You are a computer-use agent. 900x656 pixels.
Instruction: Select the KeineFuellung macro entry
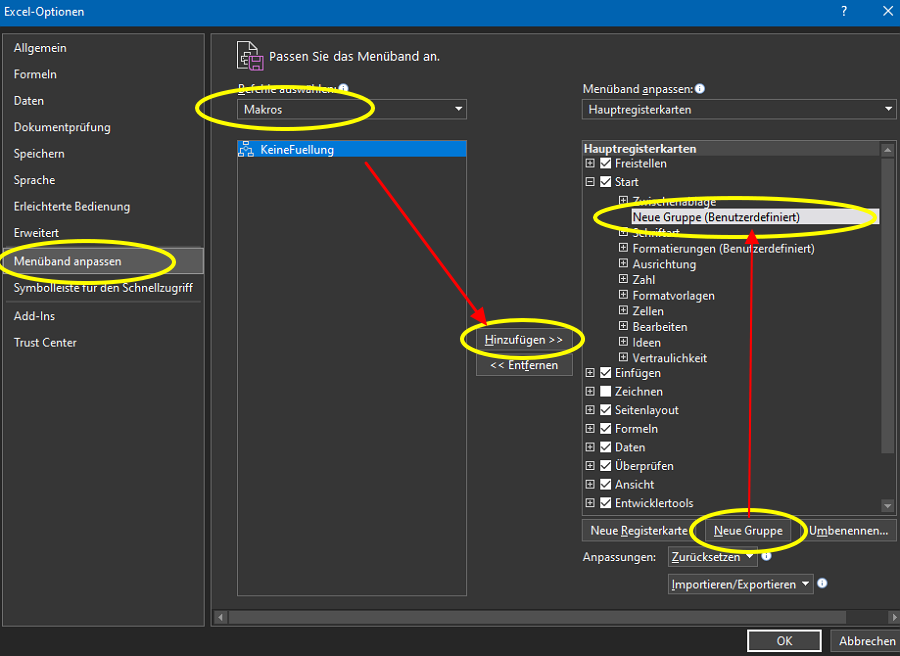[351, 149]
